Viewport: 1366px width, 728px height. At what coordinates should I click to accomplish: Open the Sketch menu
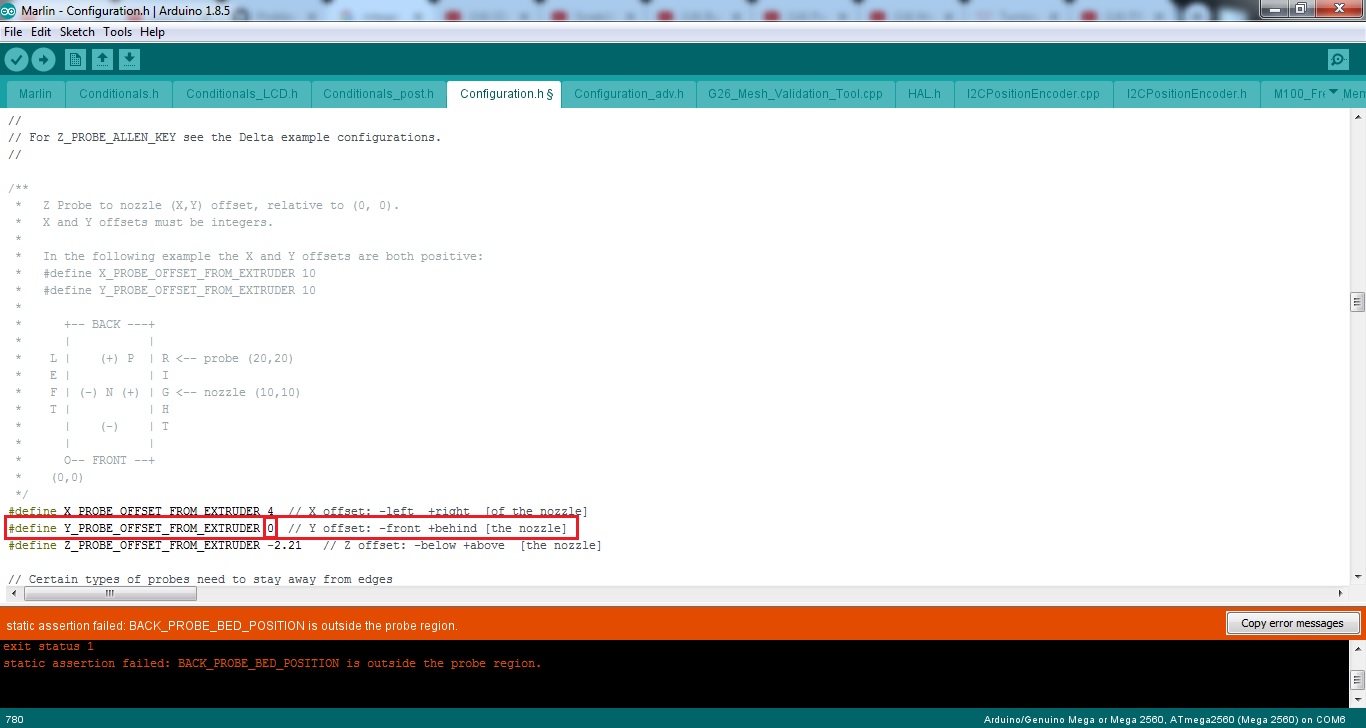[x=77, y=32]
